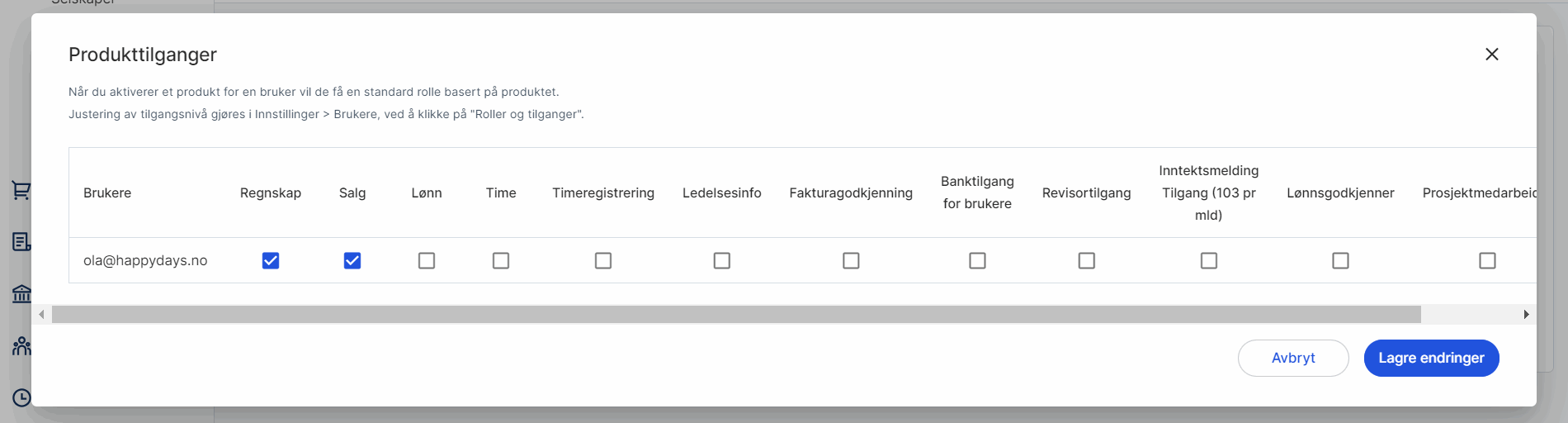This screenshot has height=423, width=1568.
Task: Click the left scroll arrow of table
Action: (x=41, y=314)
